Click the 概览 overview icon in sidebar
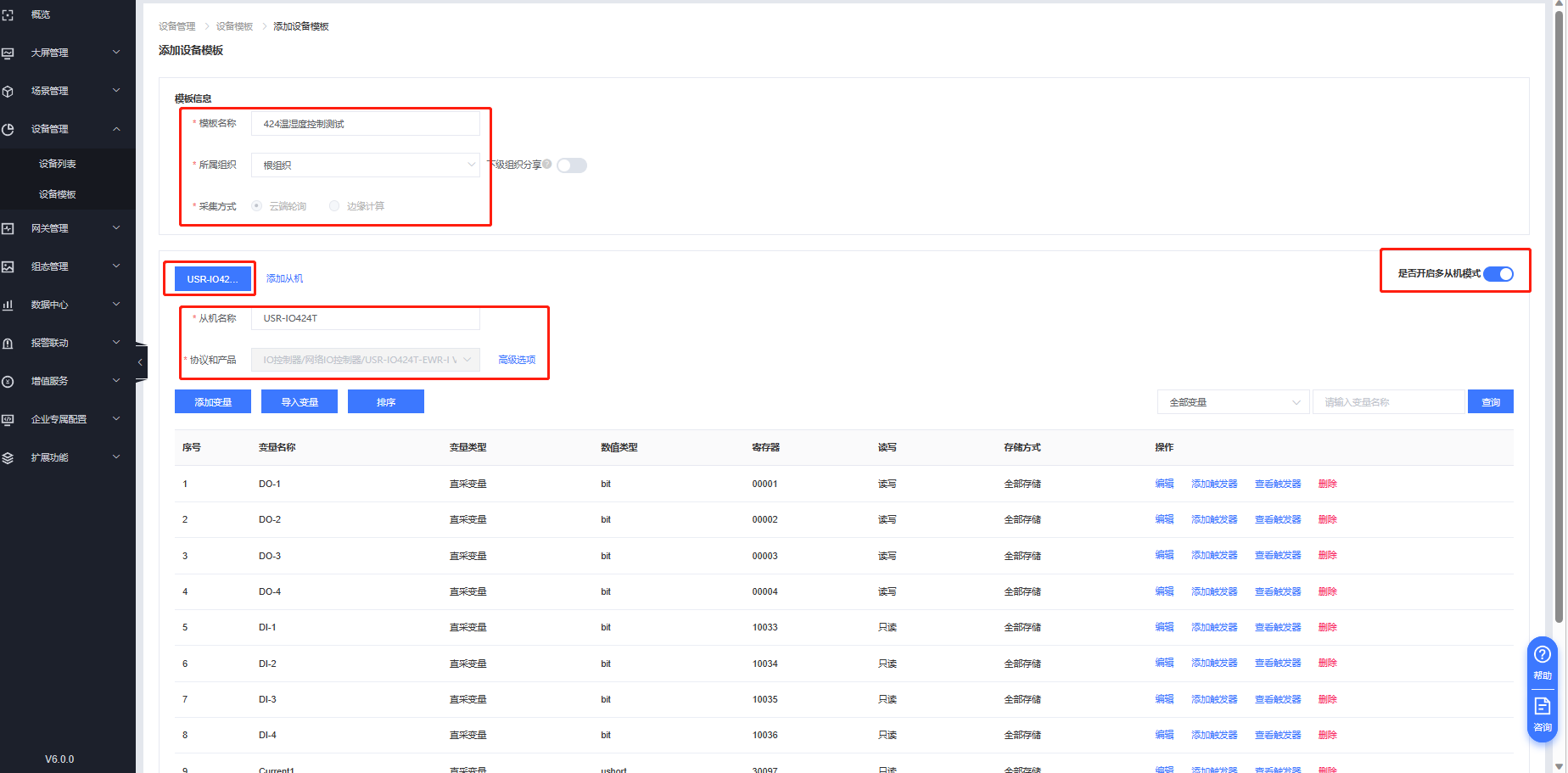Screen dimensions: 1568x773 click(x=8, y=15)
